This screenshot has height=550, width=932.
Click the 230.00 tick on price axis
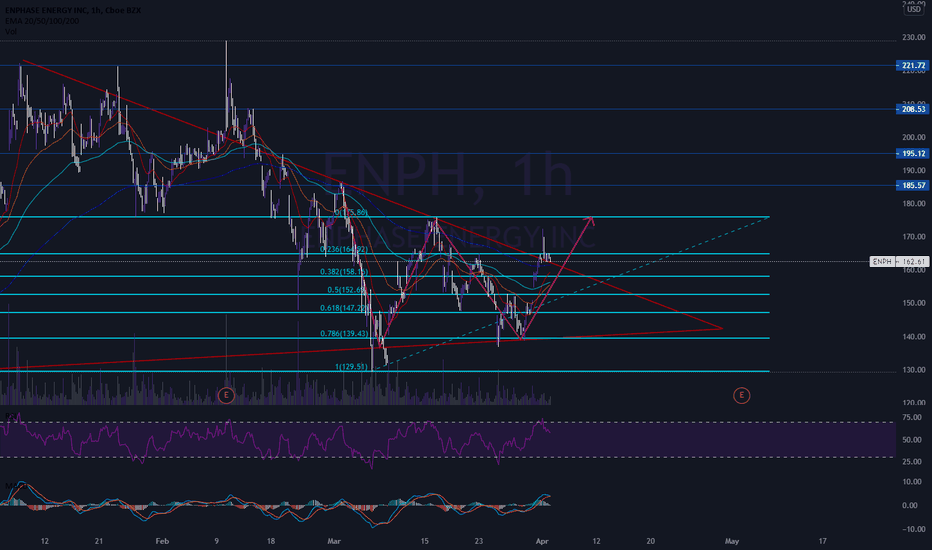coord(914,37)
